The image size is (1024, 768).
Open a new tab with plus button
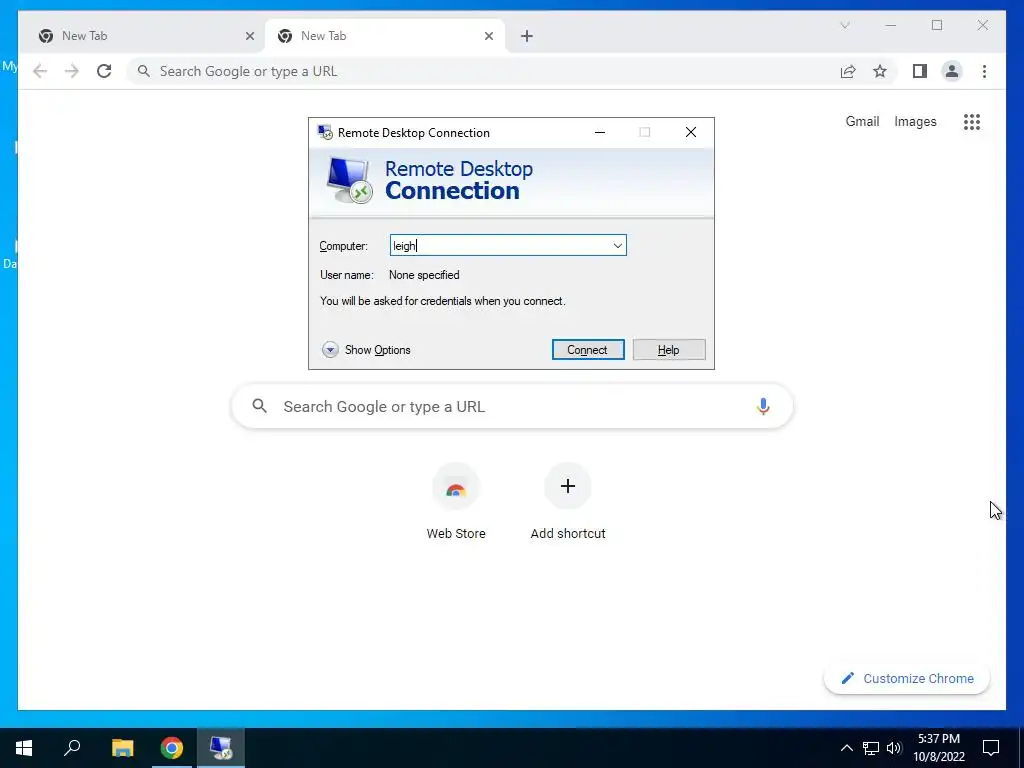(x=527, y=36)
